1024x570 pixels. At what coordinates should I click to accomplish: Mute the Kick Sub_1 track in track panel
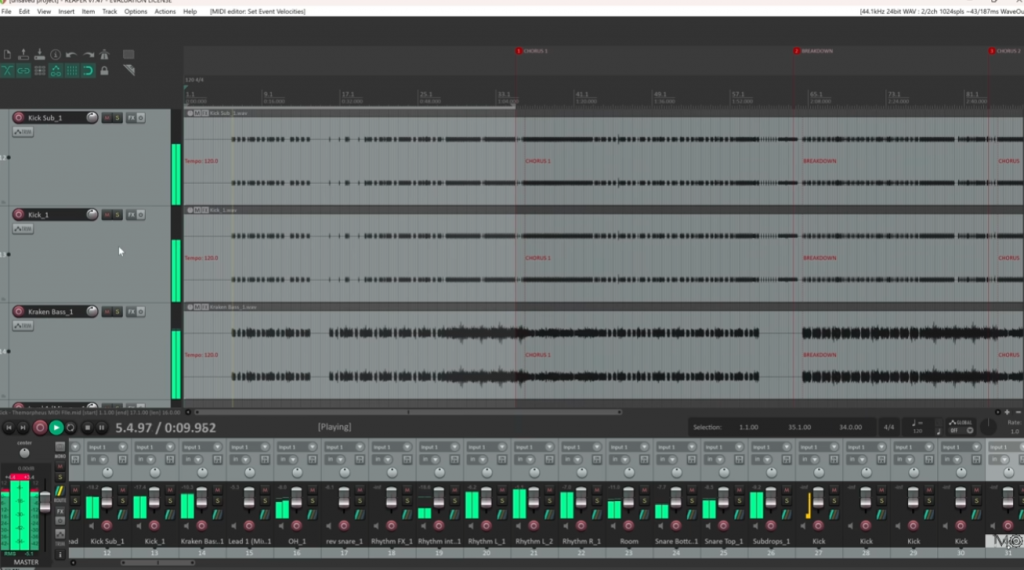106,118
